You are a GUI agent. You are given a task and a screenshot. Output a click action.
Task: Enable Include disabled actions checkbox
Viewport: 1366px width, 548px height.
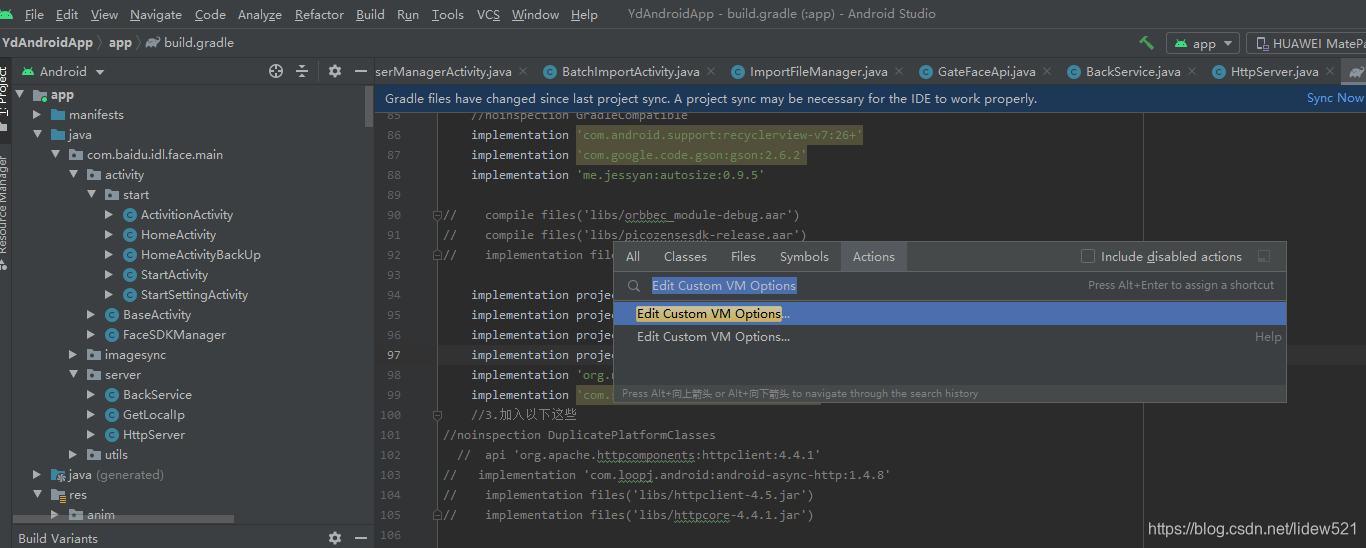coord(1088,257)
